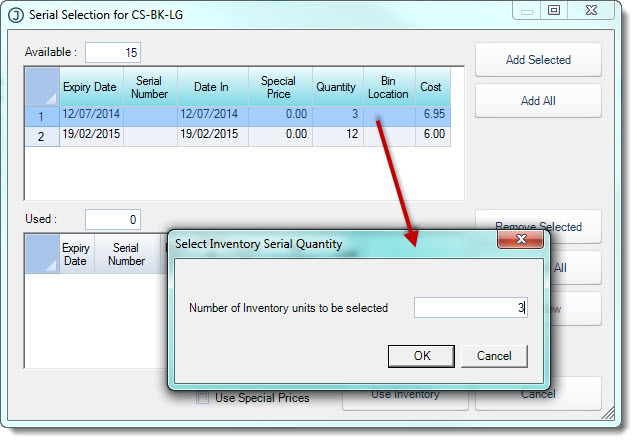Select row 1 header in available table

[x=42, y=117]
